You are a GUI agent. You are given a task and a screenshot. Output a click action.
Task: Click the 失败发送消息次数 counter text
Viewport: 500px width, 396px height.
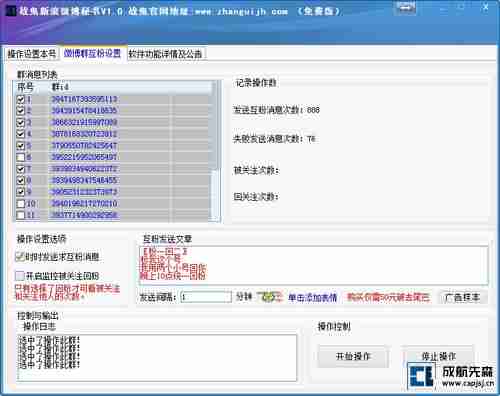[x=274, y=139]
